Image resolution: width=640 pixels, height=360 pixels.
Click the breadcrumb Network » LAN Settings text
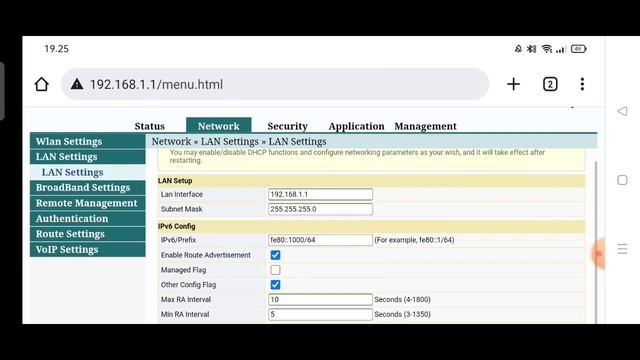pos(239,142)
